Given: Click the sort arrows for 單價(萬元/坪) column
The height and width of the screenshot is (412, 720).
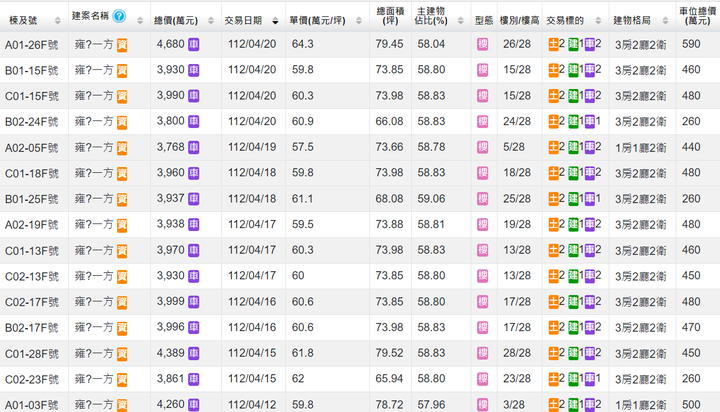Looking at the screenshot, I should [359, 21].
